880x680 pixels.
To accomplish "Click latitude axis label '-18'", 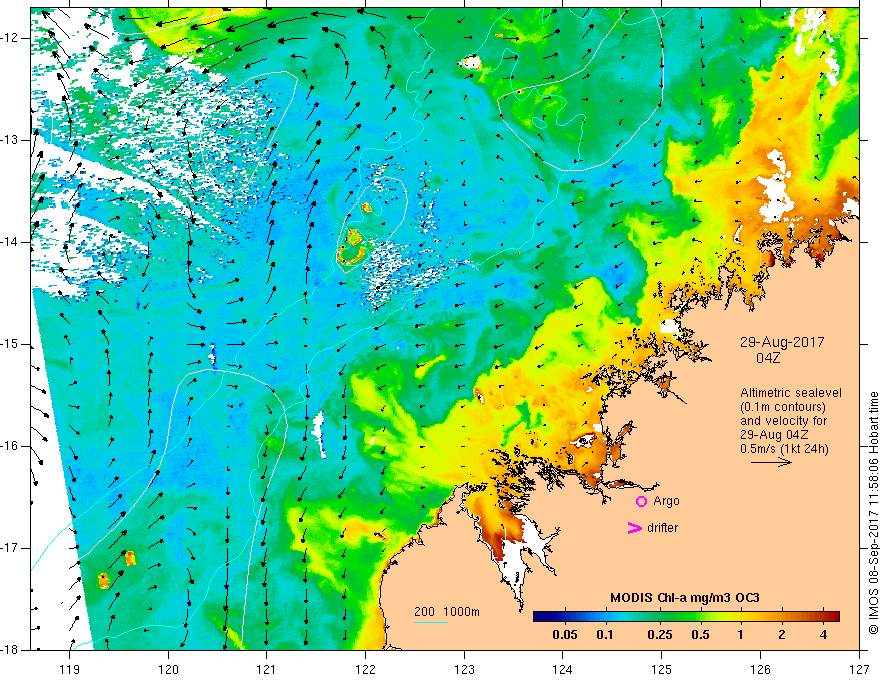I will [11, 650].
